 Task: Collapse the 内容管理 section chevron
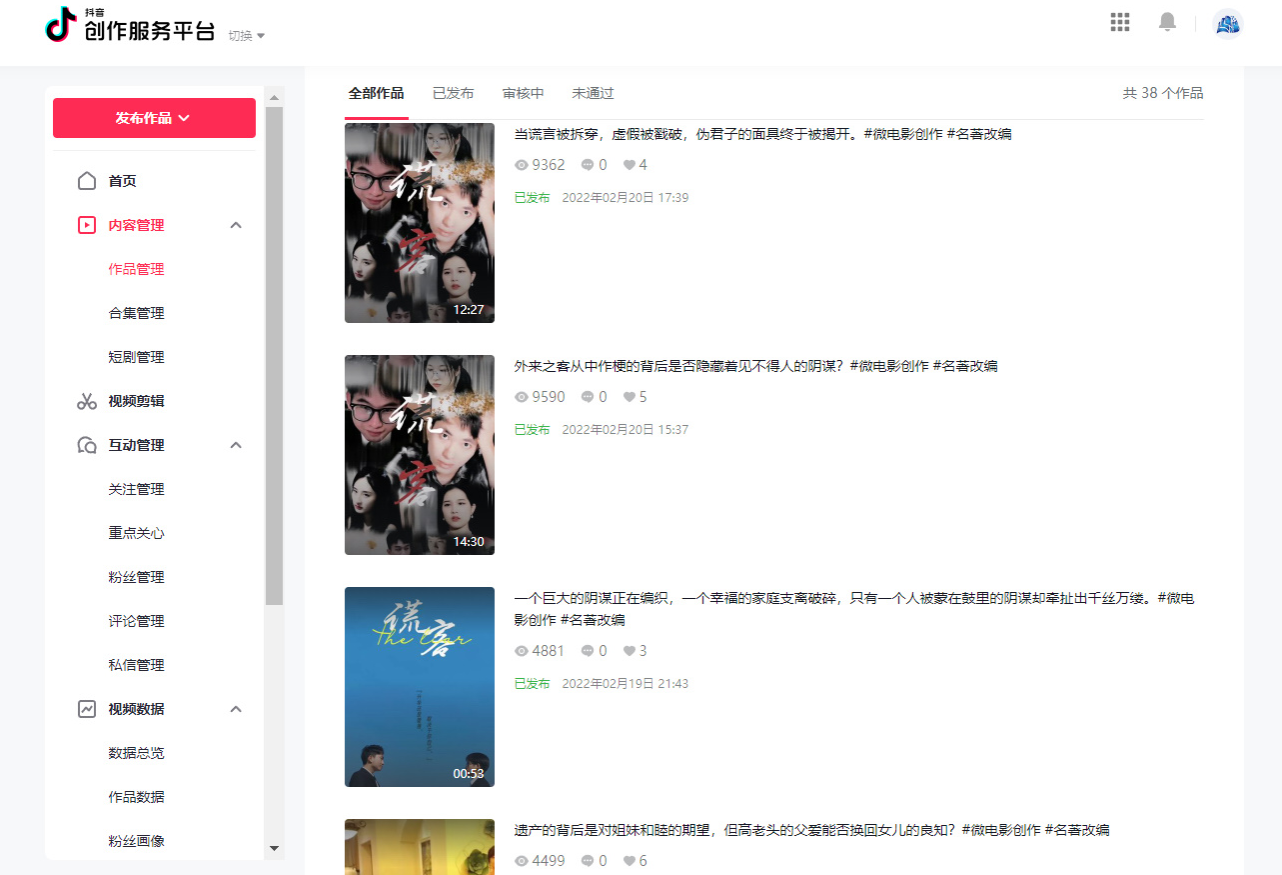click(236, 225)
